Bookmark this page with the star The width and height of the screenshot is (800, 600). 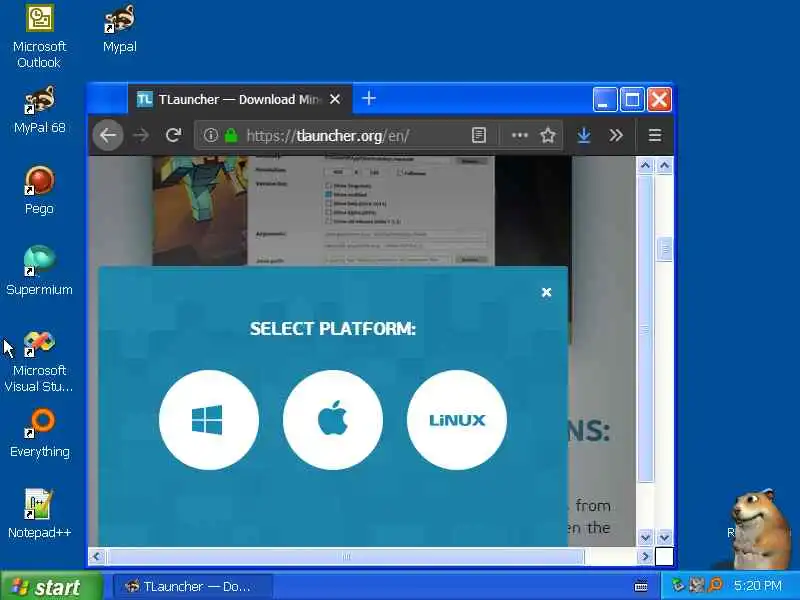(548, 135)
